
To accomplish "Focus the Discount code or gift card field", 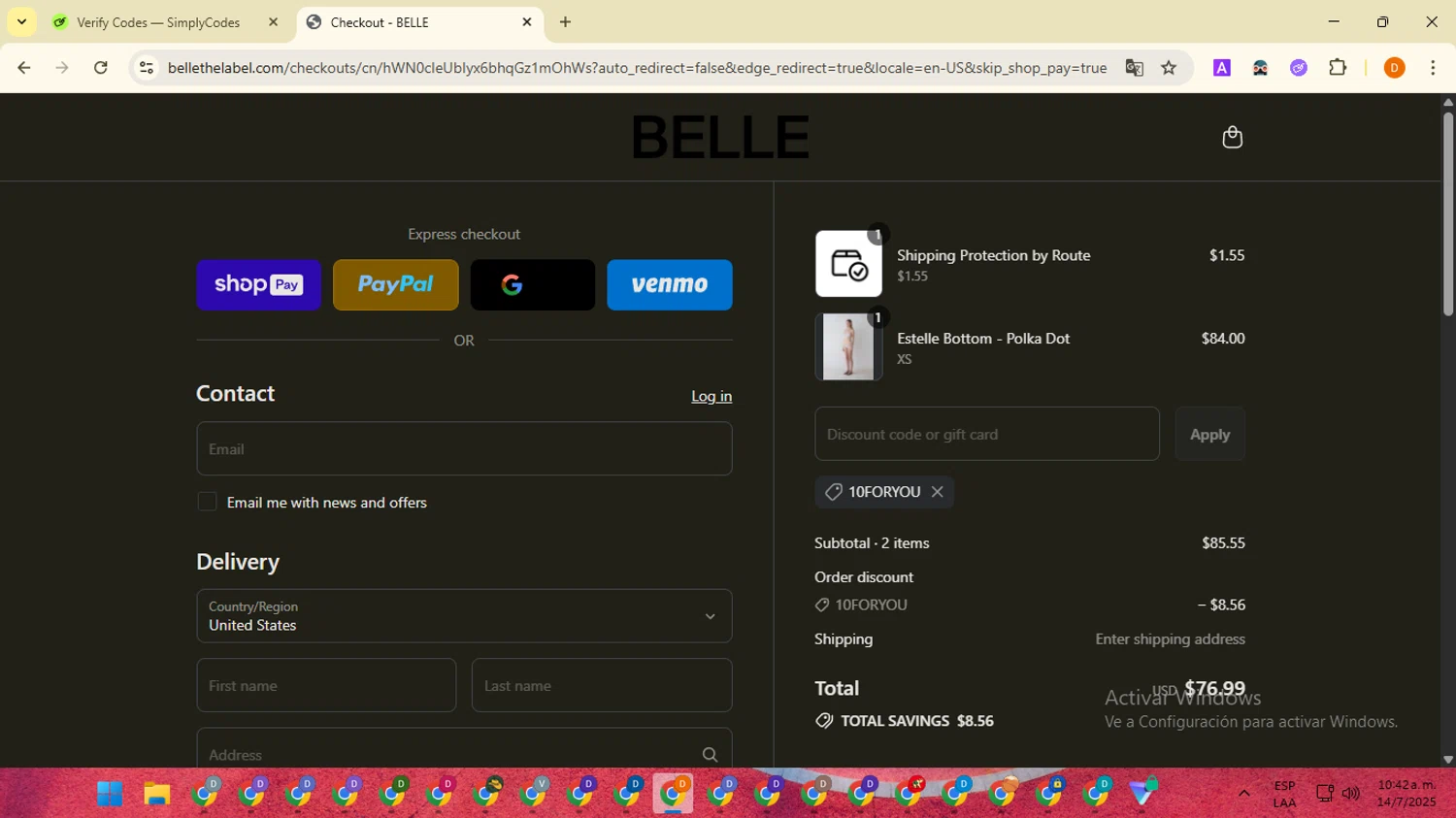I will (987, 434).
